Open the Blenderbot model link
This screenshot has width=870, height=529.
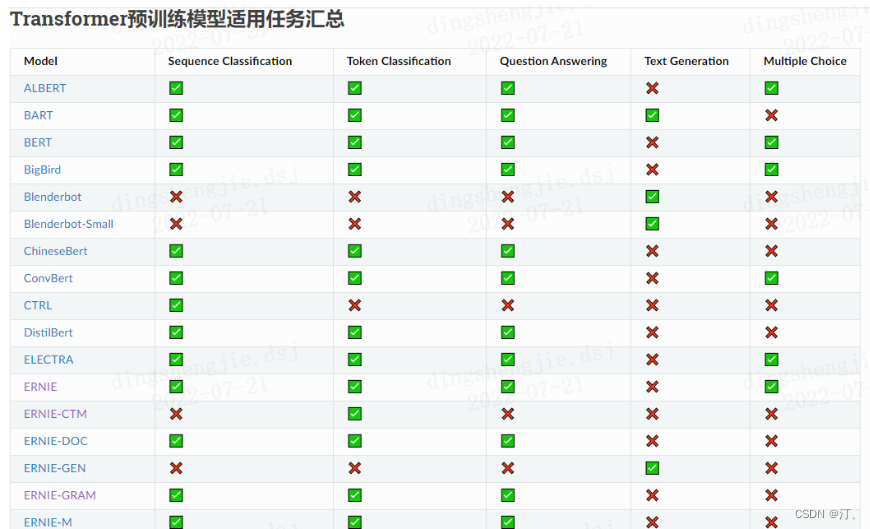point(52,197)
